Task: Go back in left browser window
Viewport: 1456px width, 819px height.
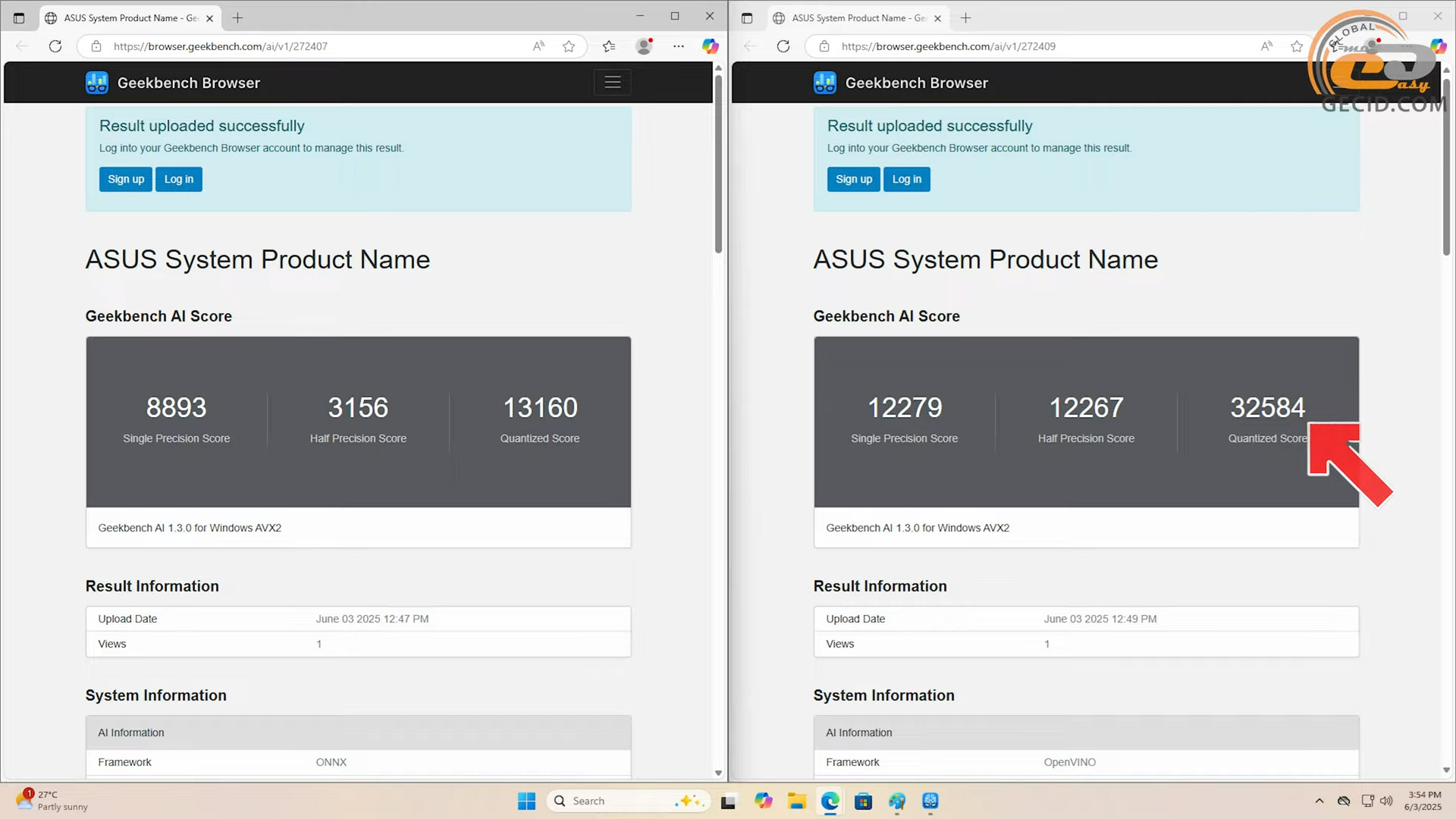Action: [x=22, y=46]
